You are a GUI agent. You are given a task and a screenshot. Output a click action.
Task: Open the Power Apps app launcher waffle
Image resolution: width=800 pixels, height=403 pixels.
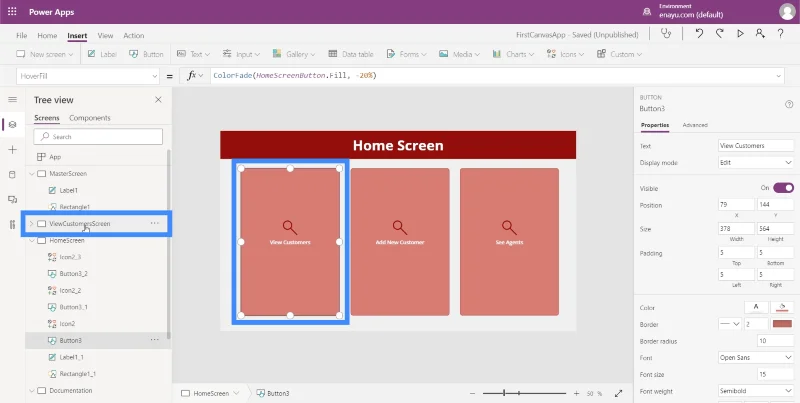tap(12, 12)
